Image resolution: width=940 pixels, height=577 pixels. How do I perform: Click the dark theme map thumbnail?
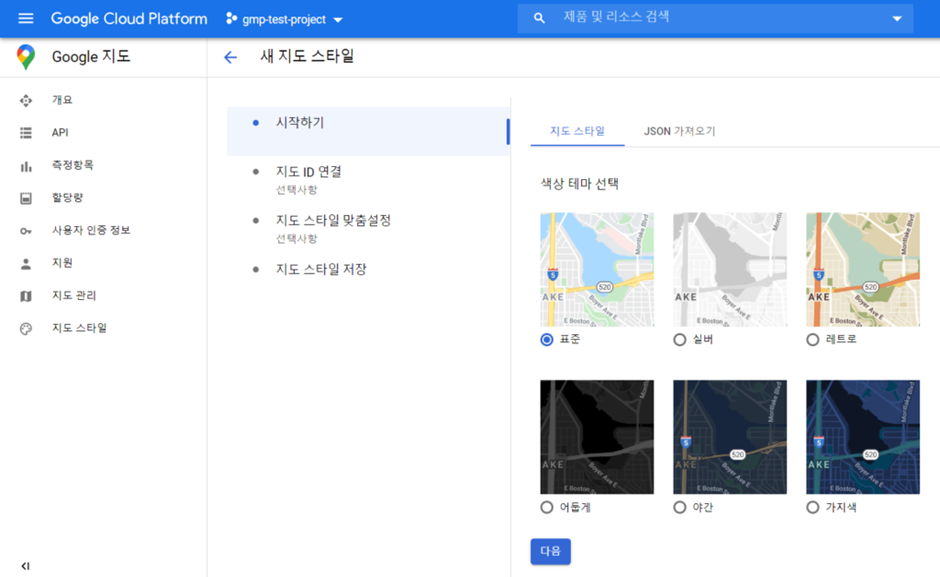click(597, 437)
